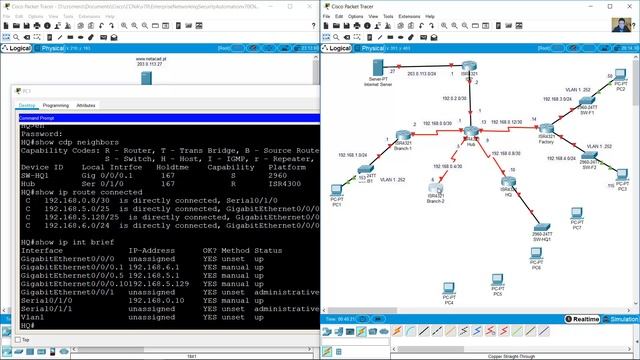This screenshot has height=360, width=640.
Task: Switch to Realtime mode in right window
Action: pyautogui.click(x=582, y=319)
